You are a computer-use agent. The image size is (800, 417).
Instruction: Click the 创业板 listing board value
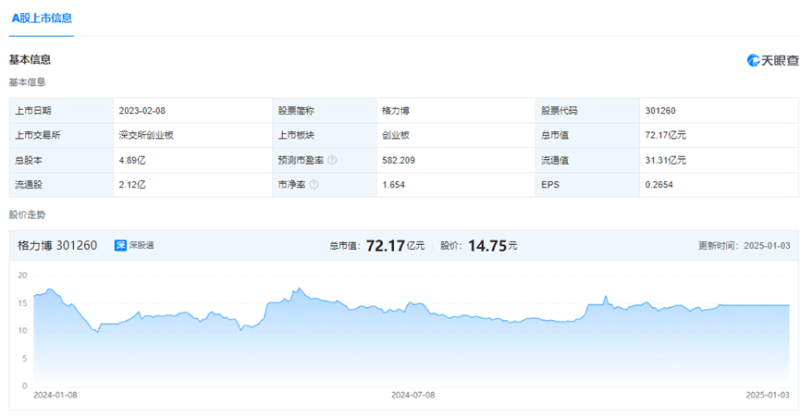click(x=395, y=135)
